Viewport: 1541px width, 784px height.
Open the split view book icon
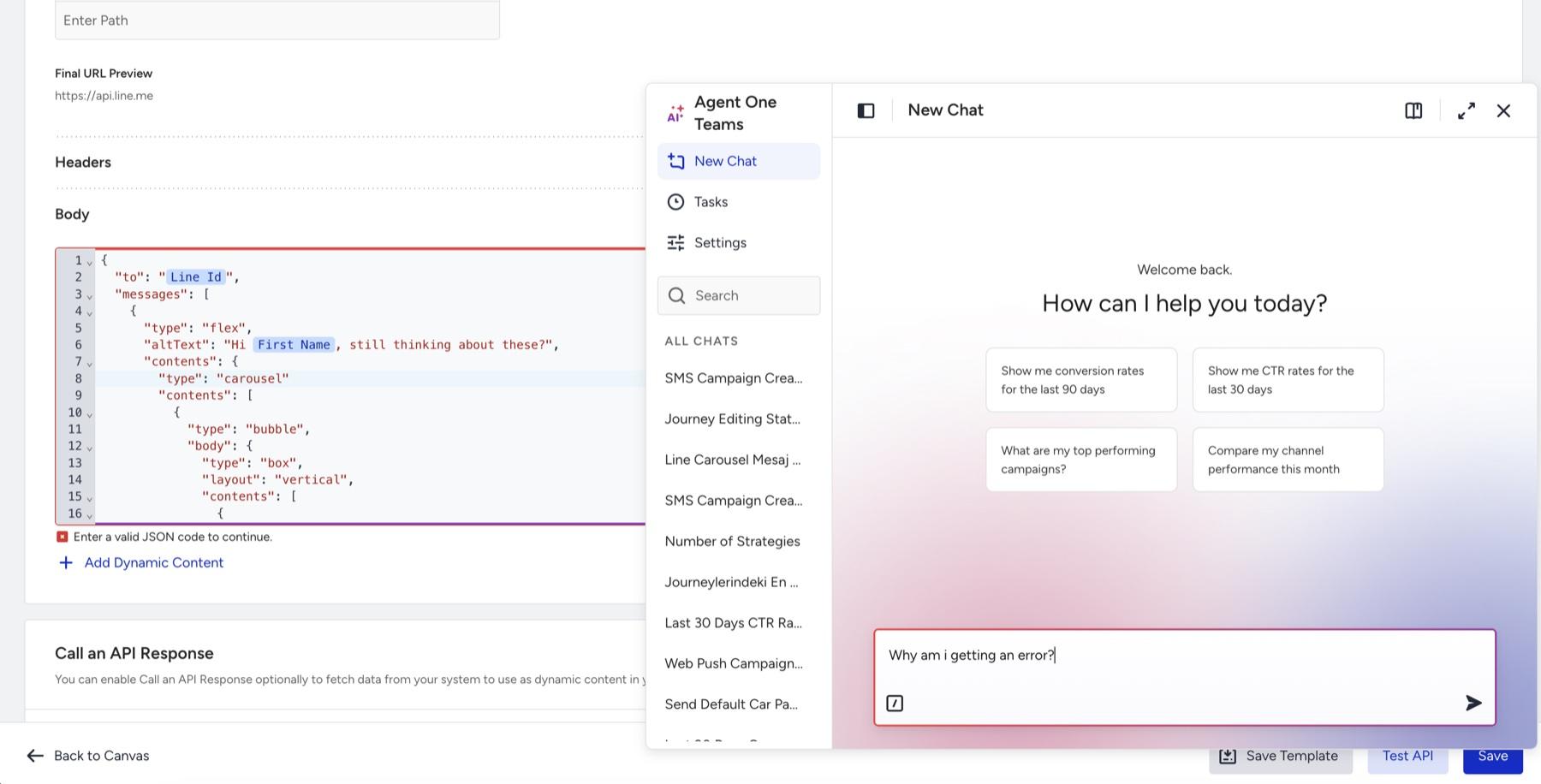[1413, 110]
